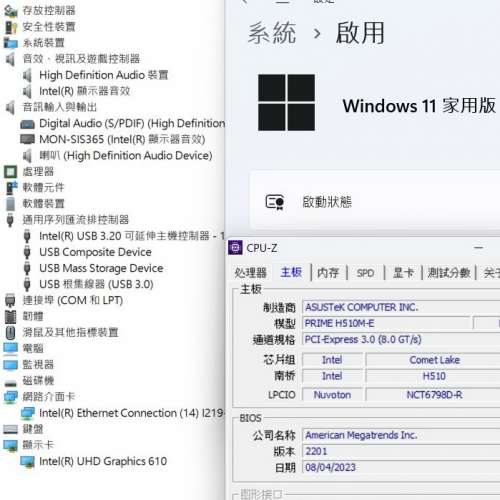Select the 主板 tab in CPU-Z

point(291,273)
